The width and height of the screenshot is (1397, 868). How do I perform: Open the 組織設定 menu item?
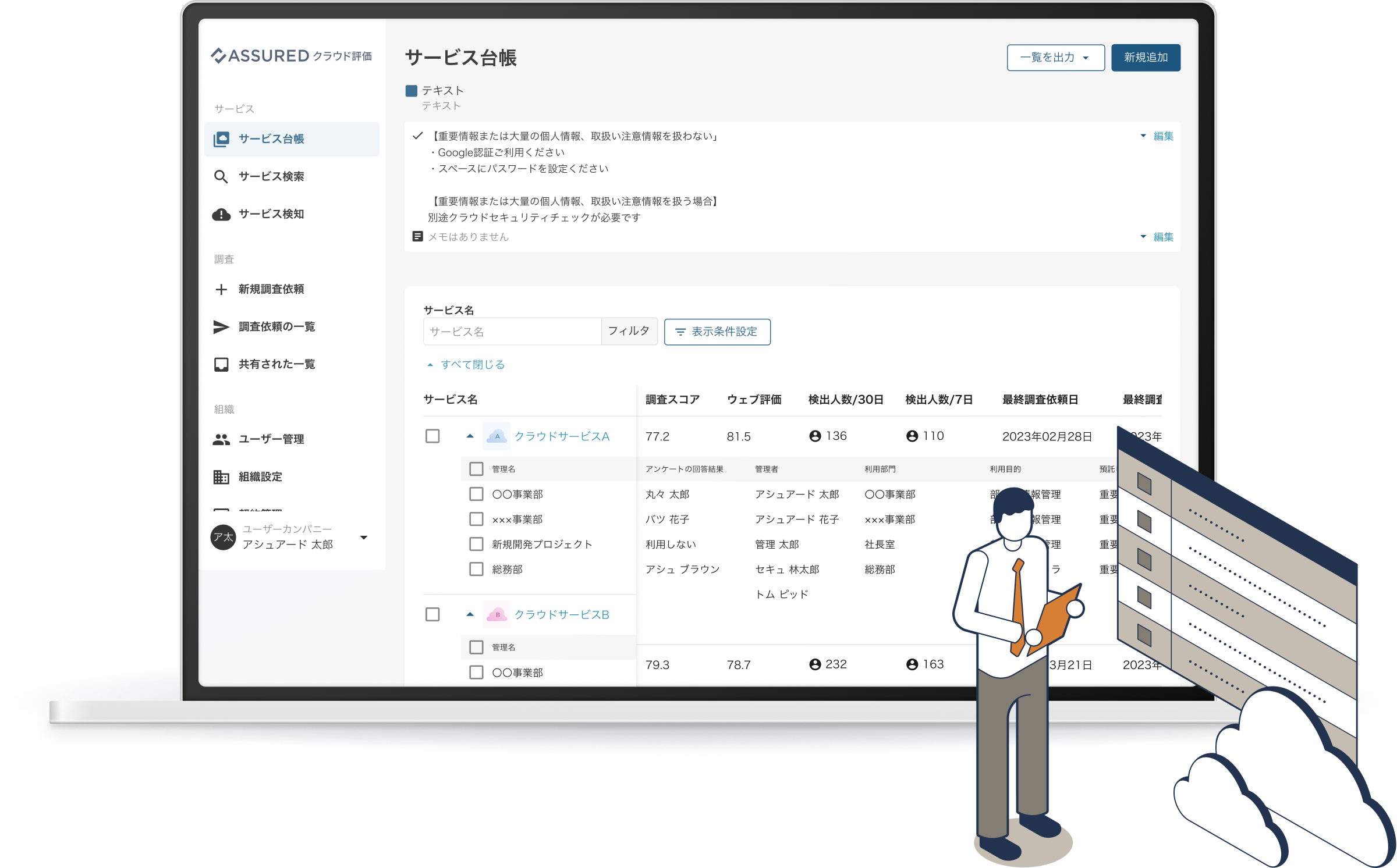coord(260,477)
